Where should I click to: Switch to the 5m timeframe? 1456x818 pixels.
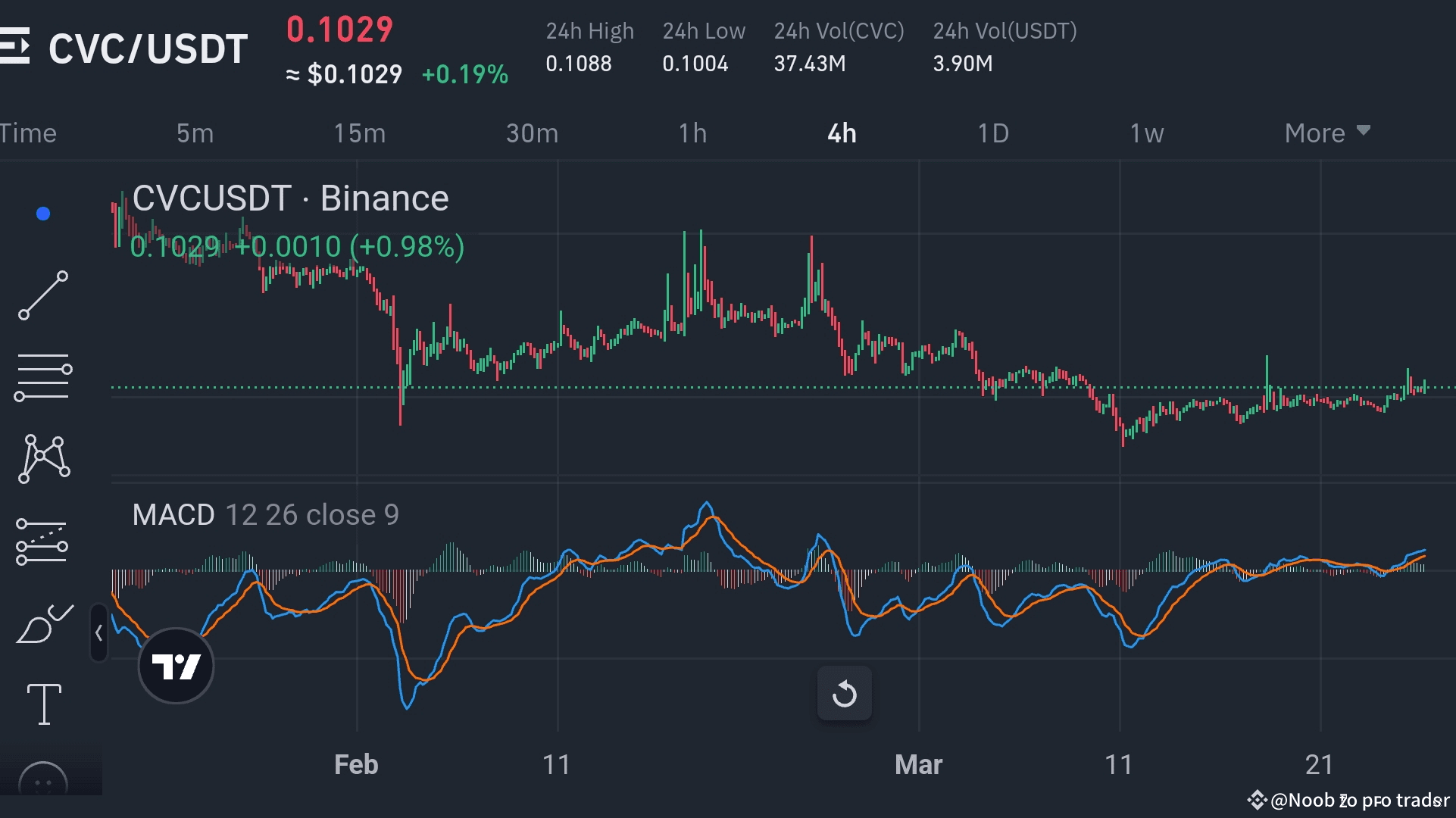coord(195,133)
